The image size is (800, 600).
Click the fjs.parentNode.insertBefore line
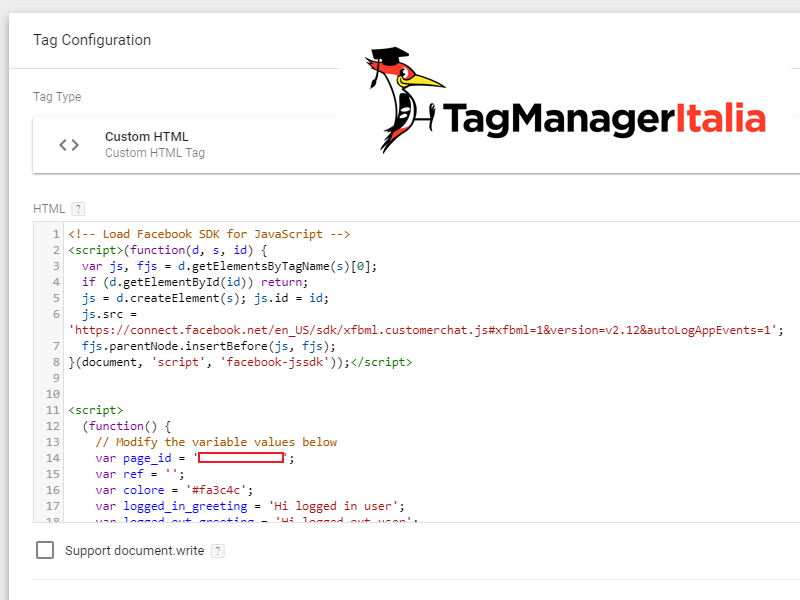(x=209, y=346)
